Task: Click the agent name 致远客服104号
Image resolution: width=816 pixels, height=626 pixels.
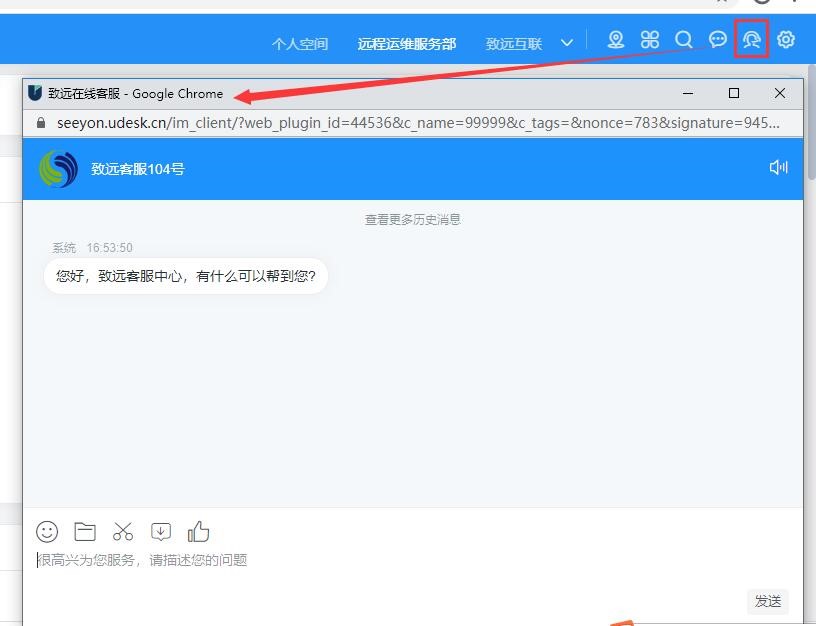Action: [137, 169]
